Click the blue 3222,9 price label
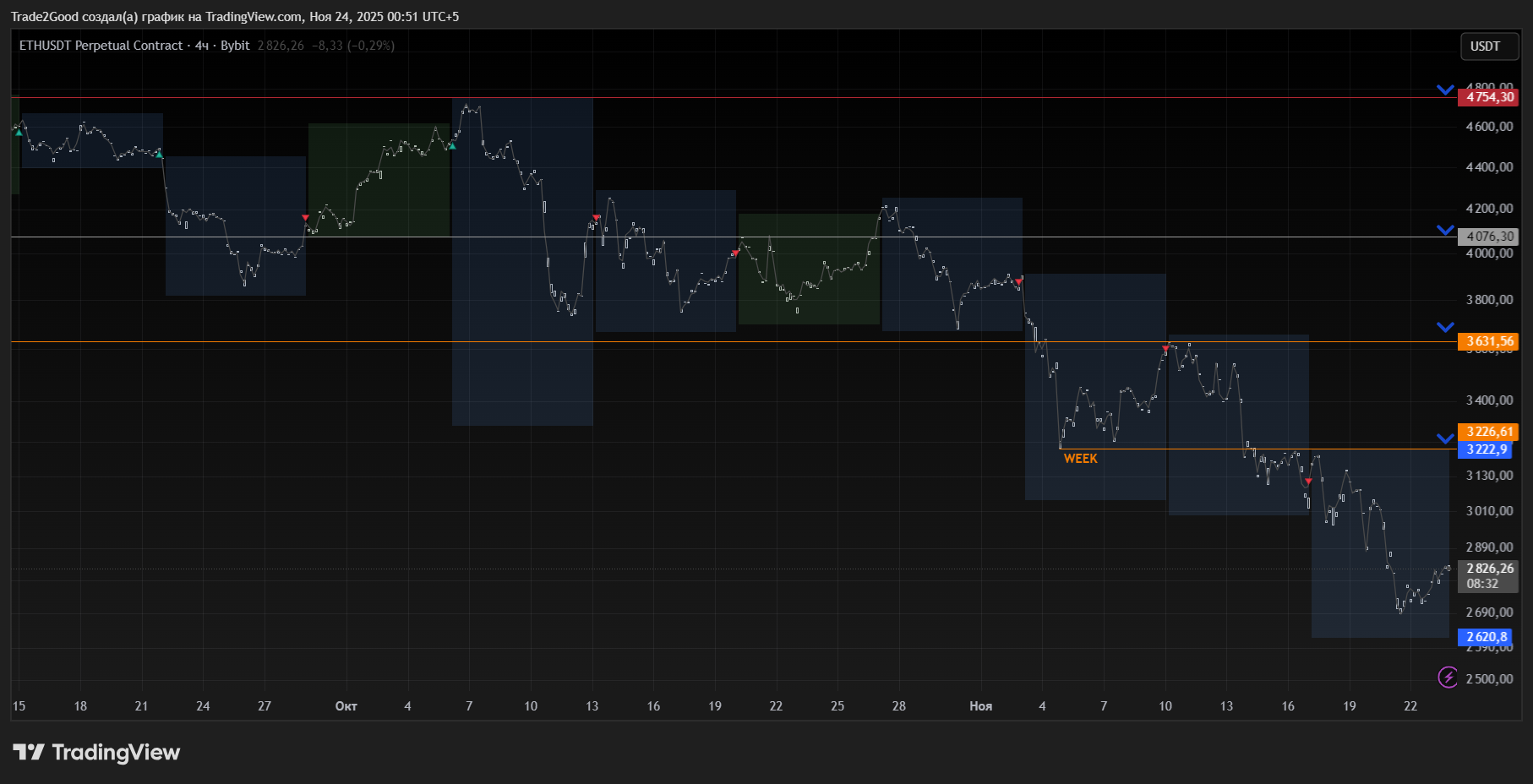Screen dimensions: 1533x784 click(1487, 449)
